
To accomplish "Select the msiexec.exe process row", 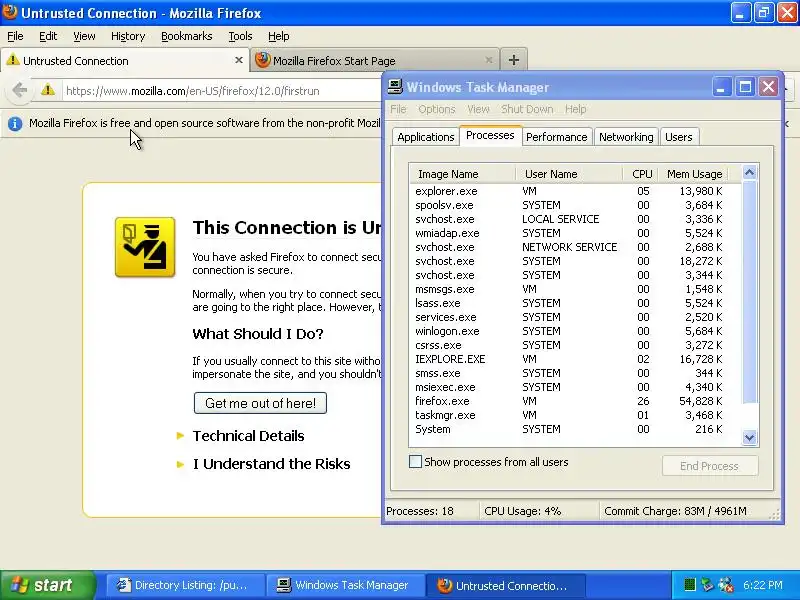I will (x=576, y=387).
